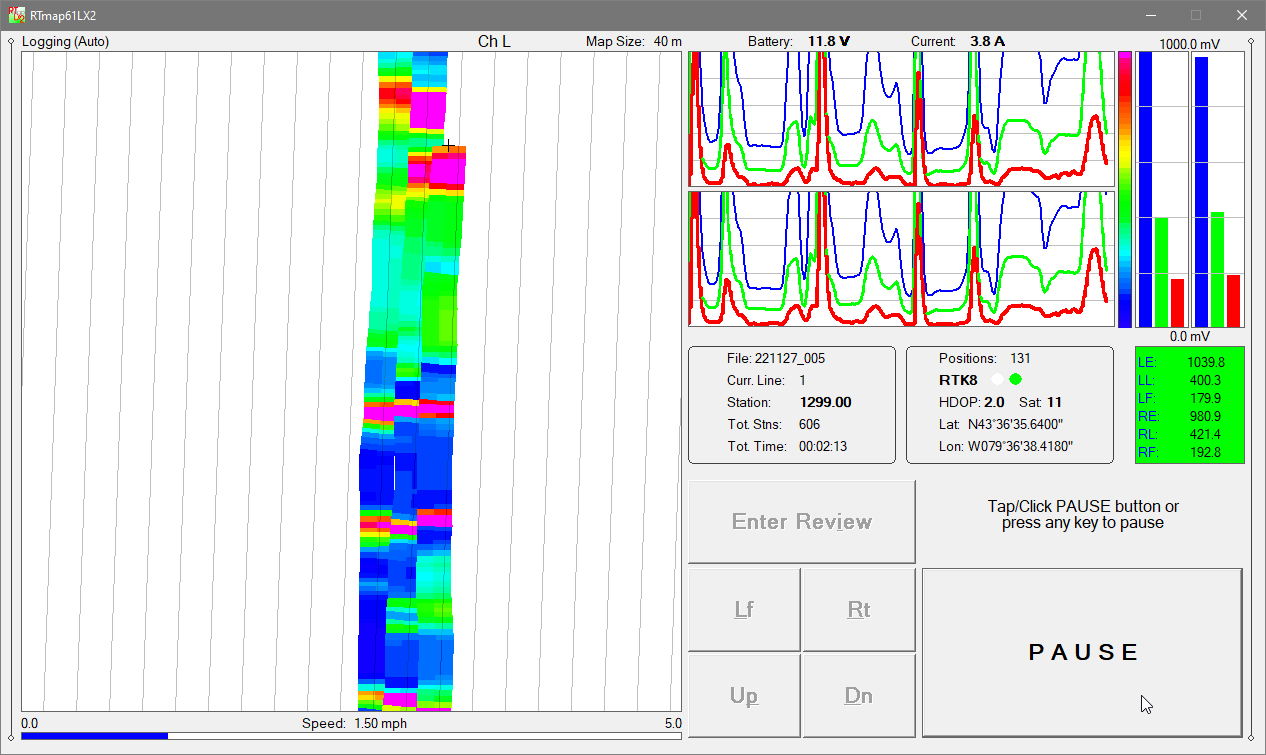Click the Rt direction button
Viewport: 1266px width, 755px height.
tap(859, 609)
